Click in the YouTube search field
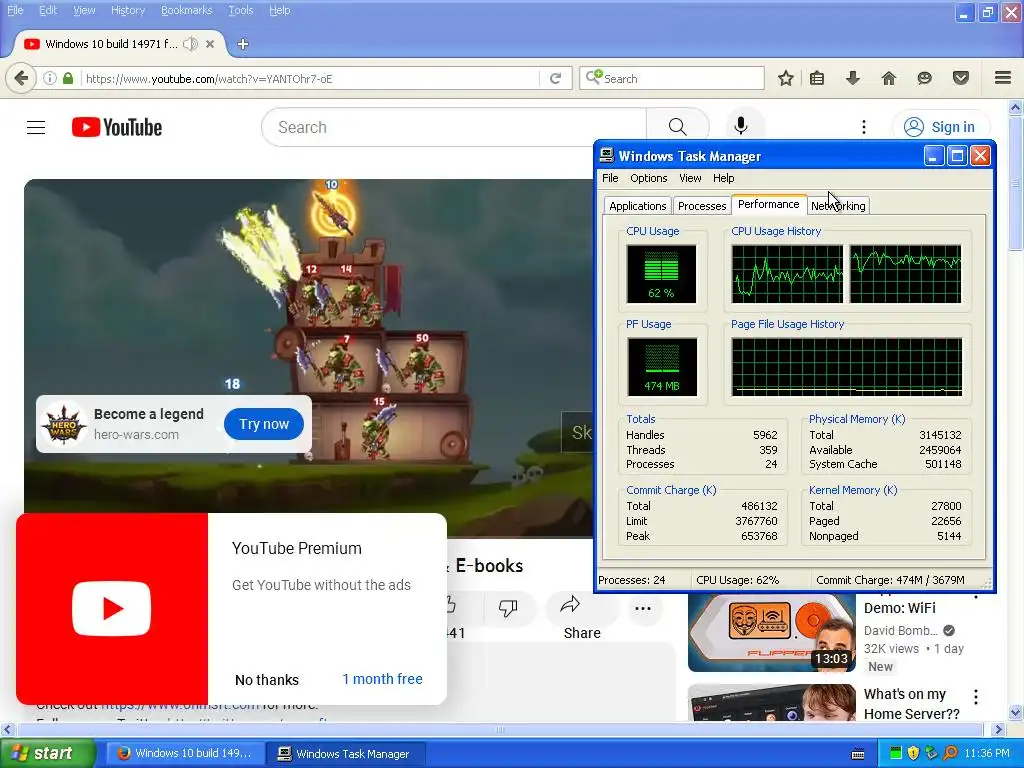Image resolution: width=1024 pixels, height=768 pixels. (454, 127)
